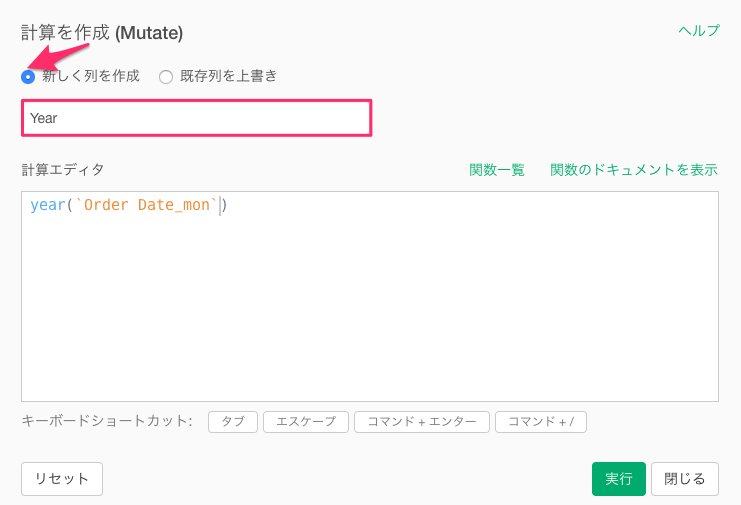Click the 計算を作成 (Mutate) dialog title
741x505 pixels.
pyautogui.click(x=102, y=33)
